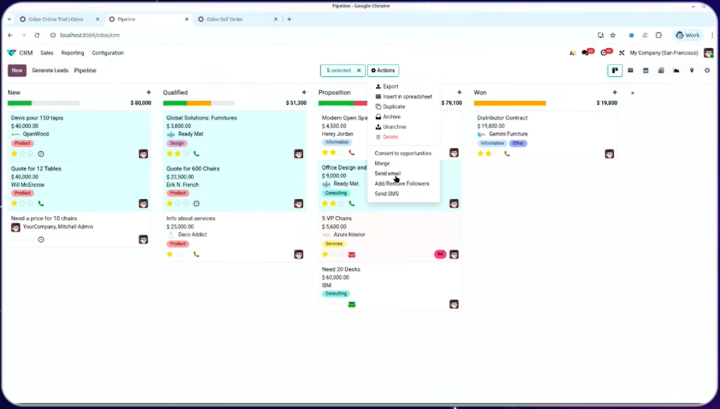The height and width of the screenshot is (409, 720).
Task: Clear the 5 selected records with X
Action: pos(359,71)
